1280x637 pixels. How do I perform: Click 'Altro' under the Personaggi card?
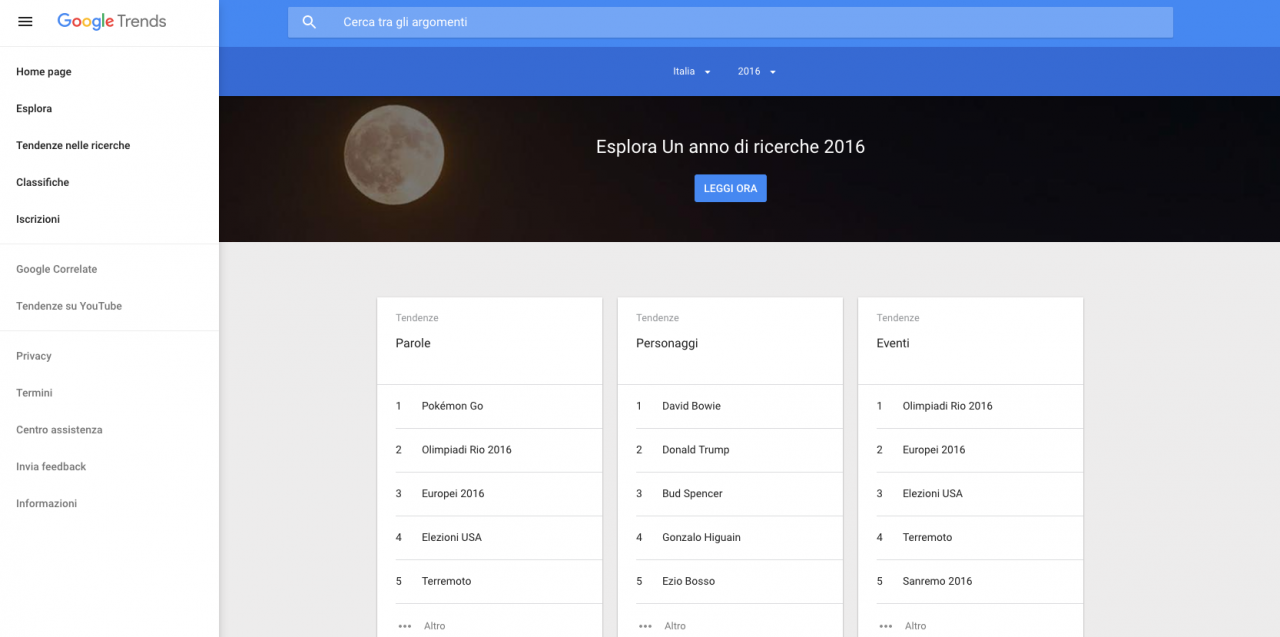point(675,626)
